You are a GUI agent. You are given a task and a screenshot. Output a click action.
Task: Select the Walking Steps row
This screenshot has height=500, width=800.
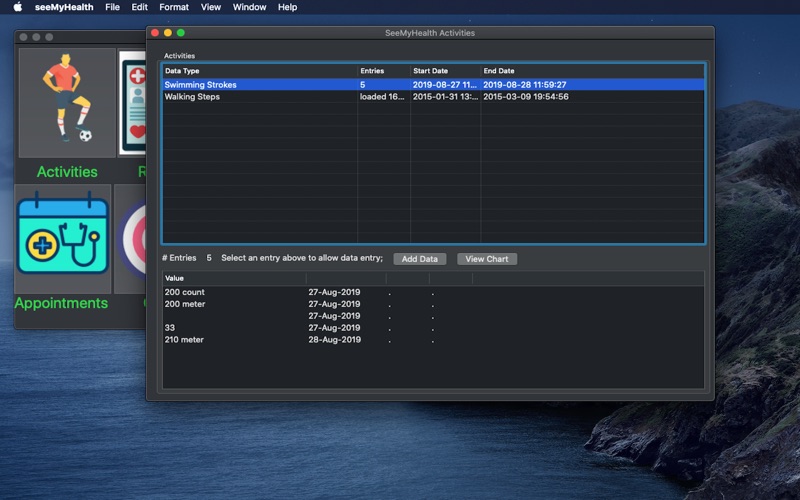[x=433, y=96]
